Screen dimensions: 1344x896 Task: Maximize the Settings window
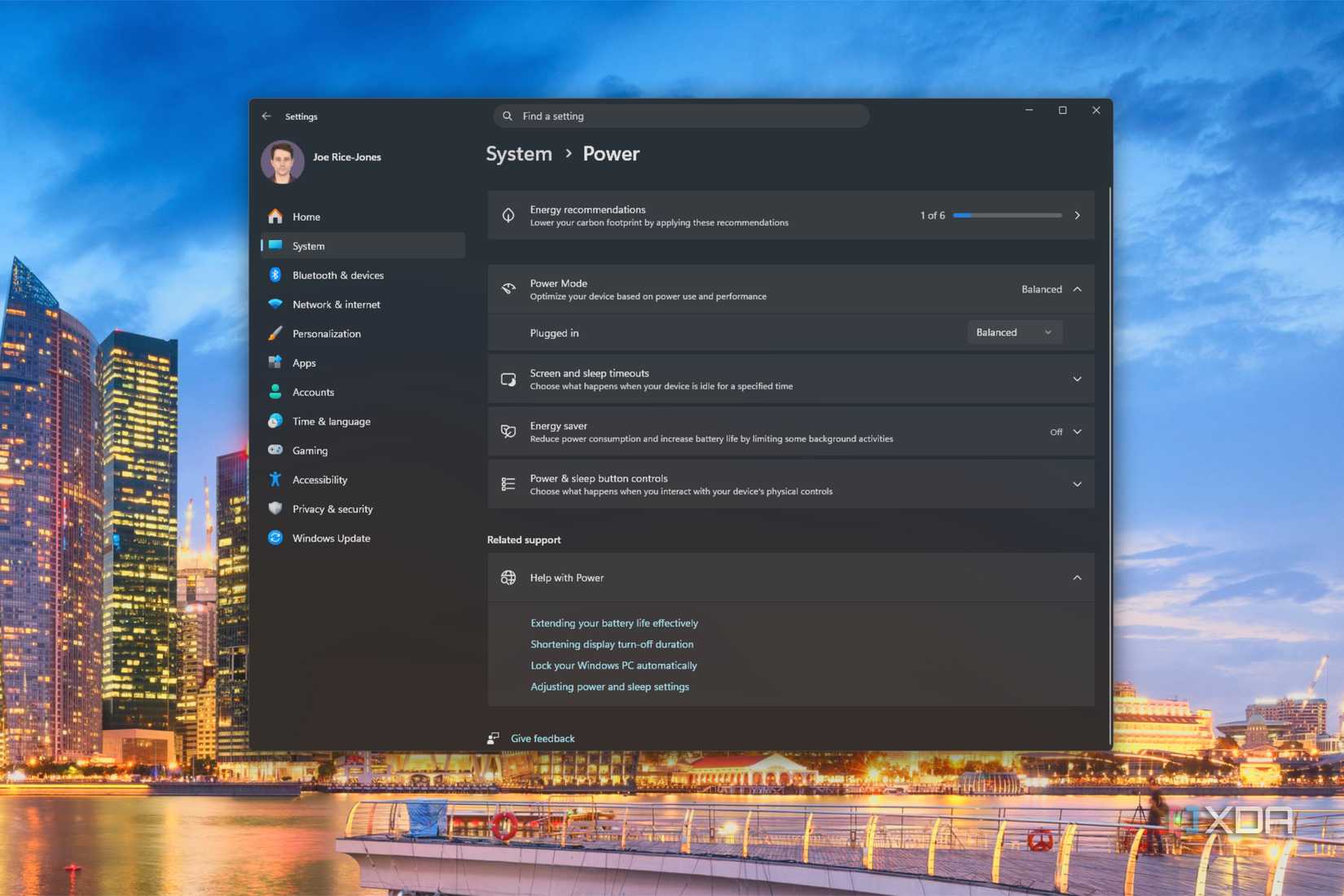[x=1062, y=110]
